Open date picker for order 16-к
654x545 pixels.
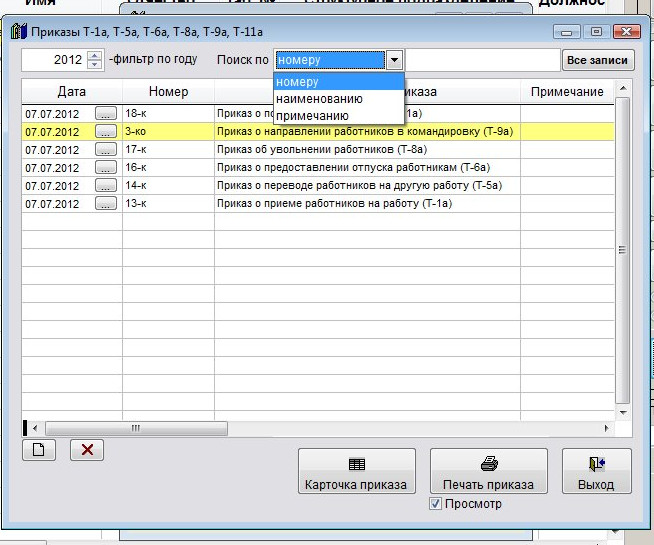point(106,167)
